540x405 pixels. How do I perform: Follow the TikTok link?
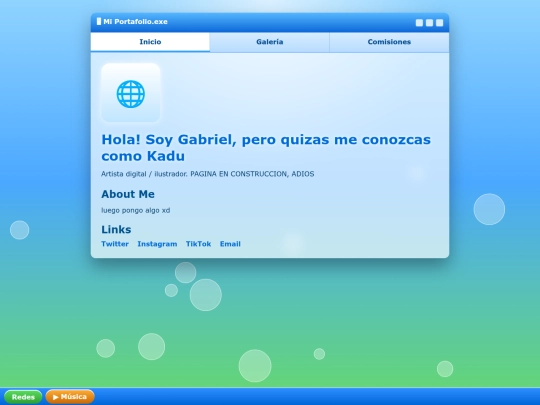(x=198, y=244)
